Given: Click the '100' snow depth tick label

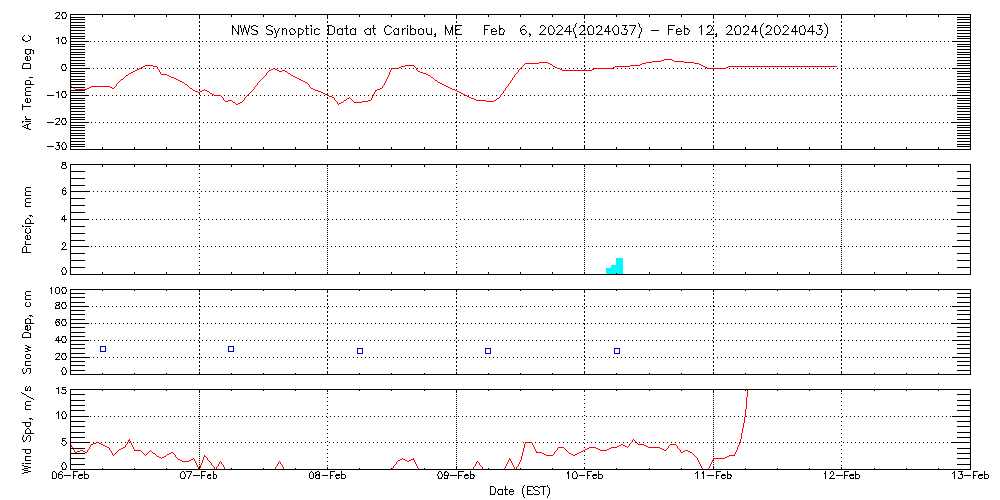Looking at the screenshot, I should coord(57,292).
